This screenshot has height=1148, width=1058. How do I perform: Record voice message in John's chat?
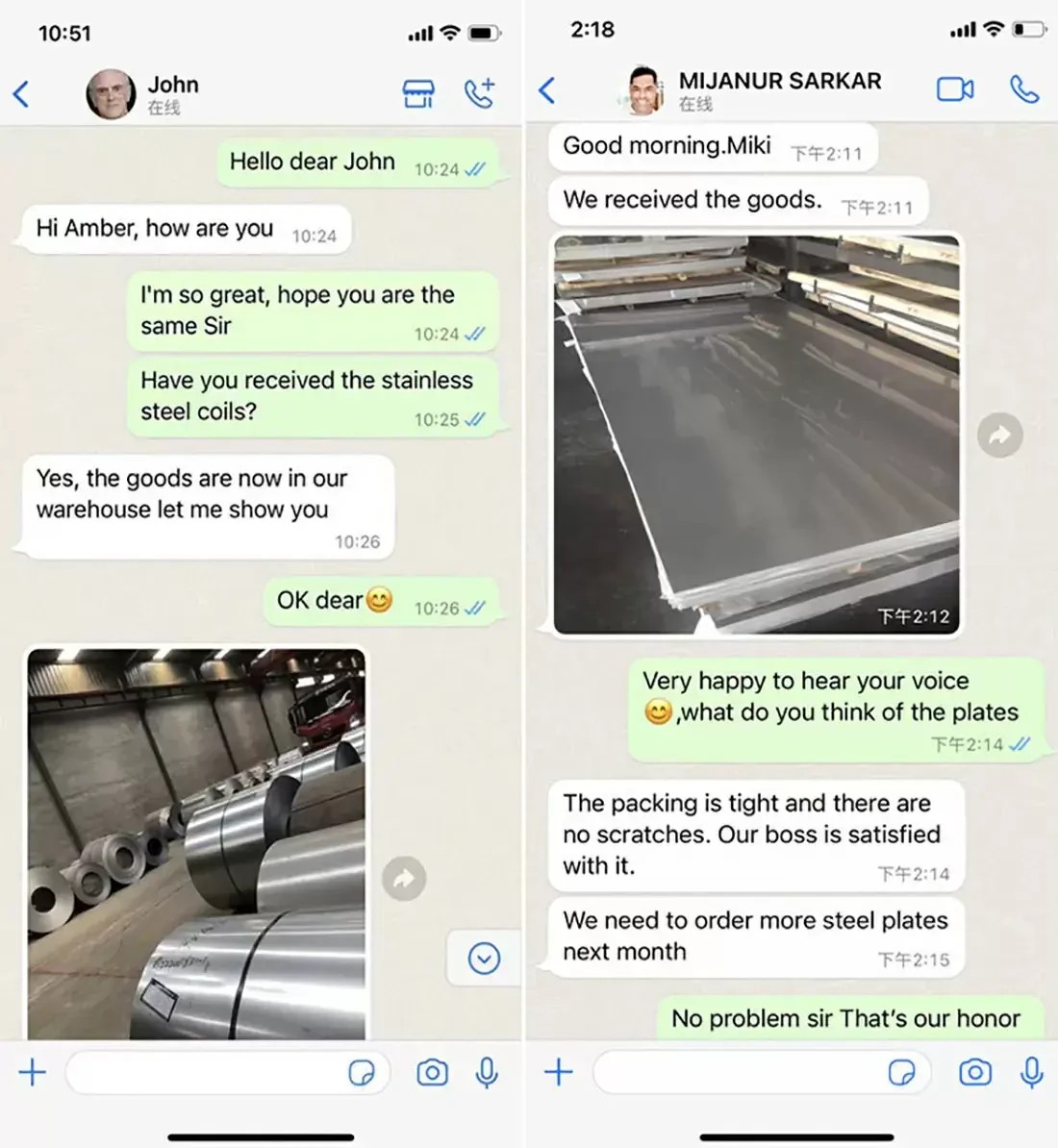tap(487, 1073)
